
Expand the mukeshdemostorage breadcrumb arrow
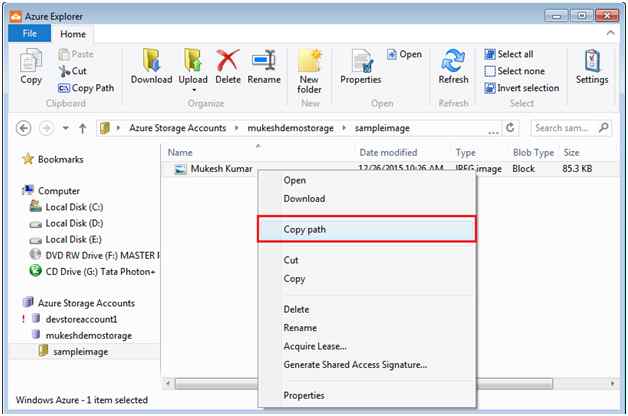click(x=344, y=128)
